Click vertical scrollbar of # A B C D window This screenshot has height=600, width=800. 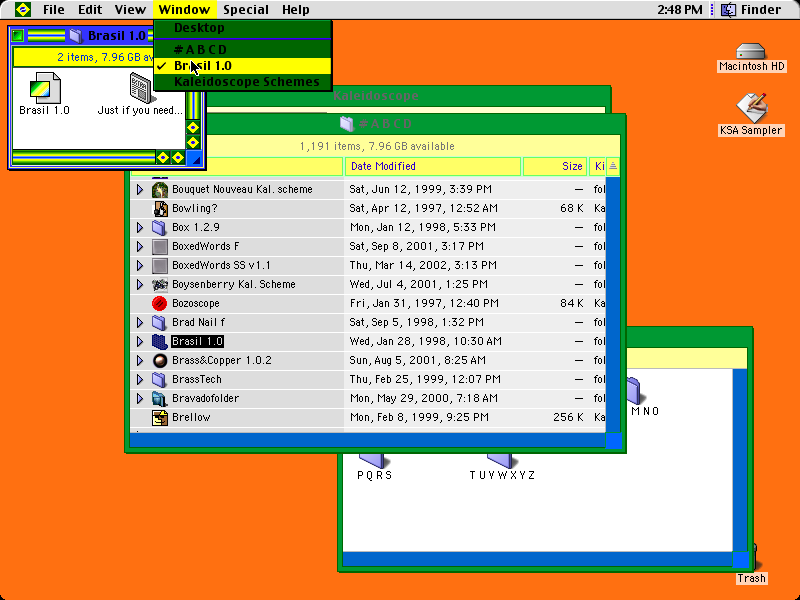click(x=613, y=304)
